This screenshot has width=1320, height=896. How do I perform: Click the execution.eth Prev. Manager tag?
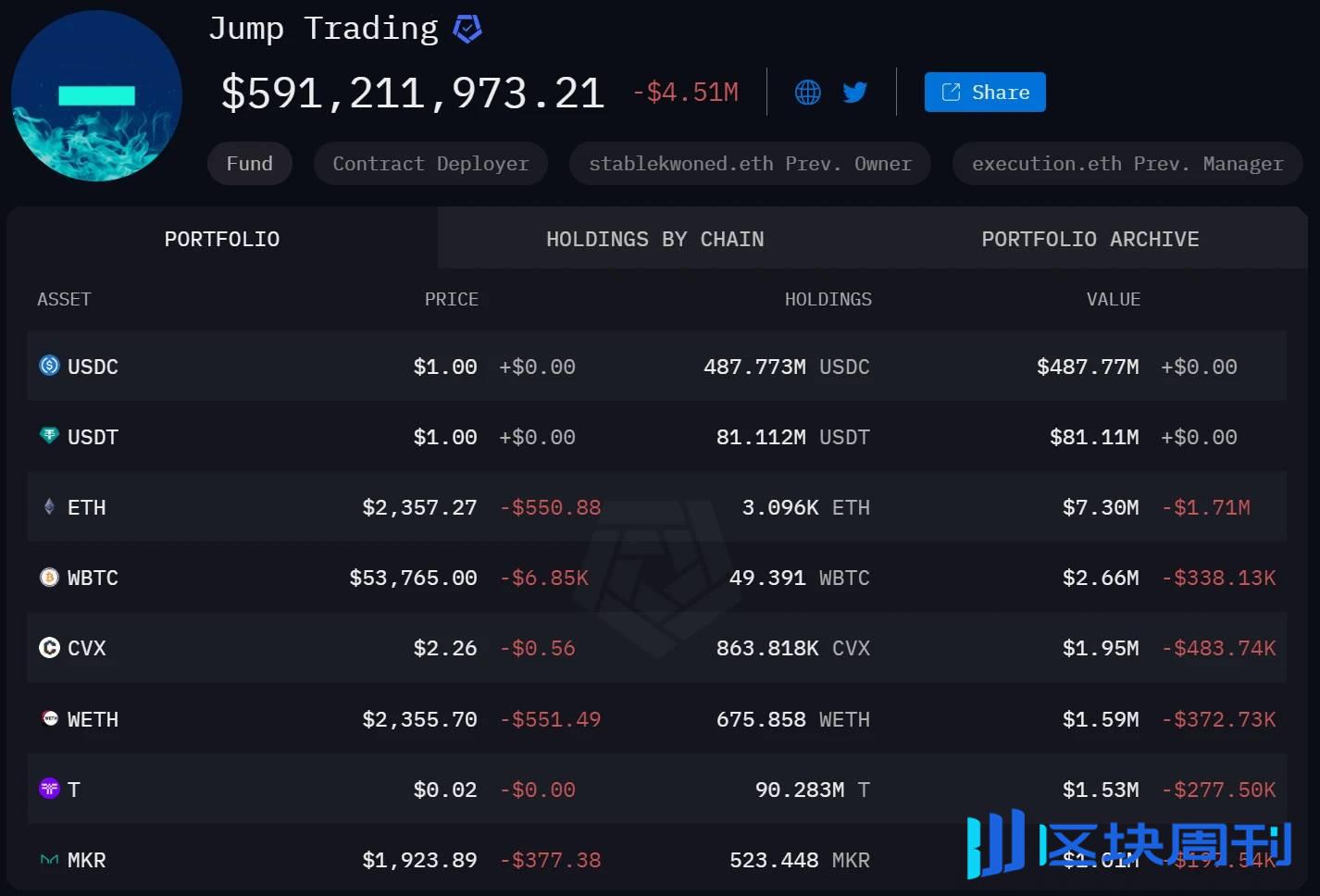[x=1127, y=164]
